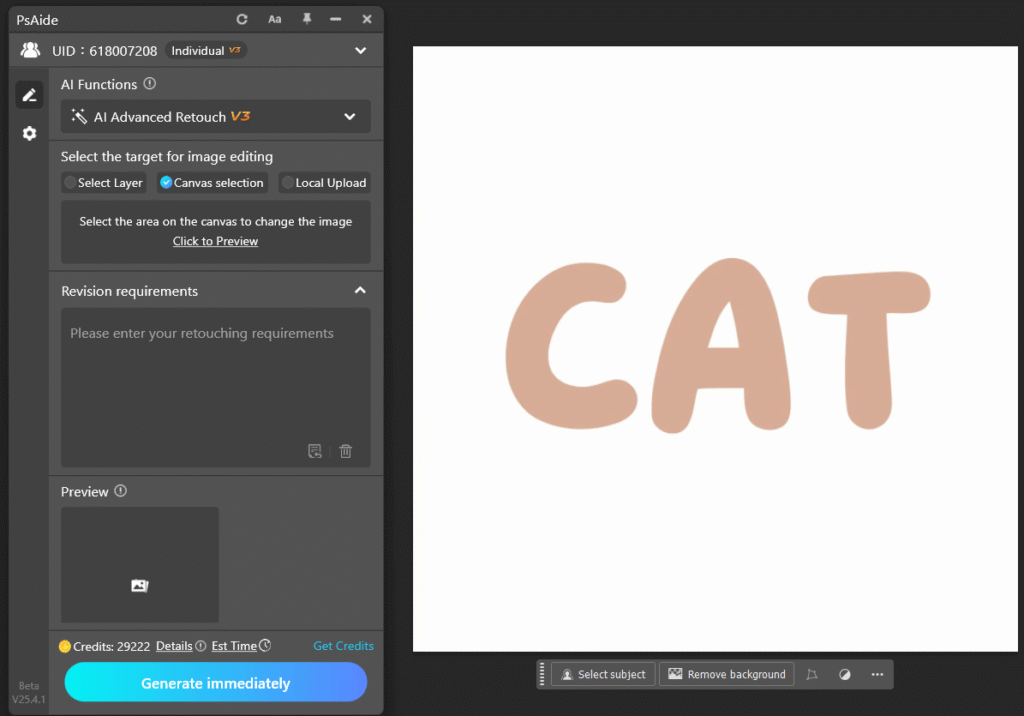Screen dimensions: 1024x716
Task: Open the AI Advanced Retouch V3 dropdown
Action: pos(215,116)
